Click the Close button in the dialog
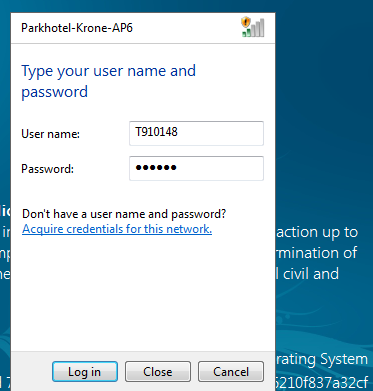 click(158, 372)
